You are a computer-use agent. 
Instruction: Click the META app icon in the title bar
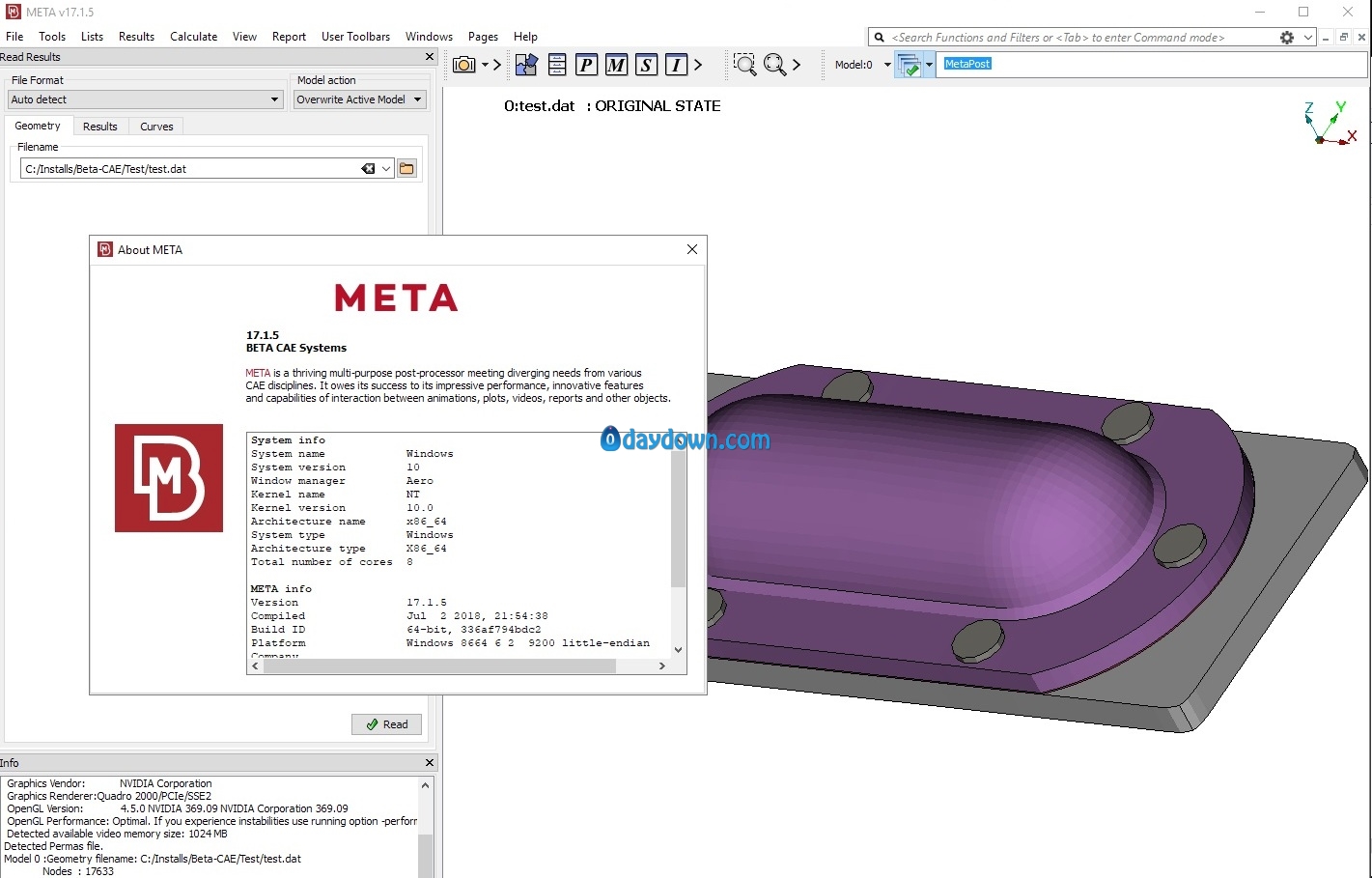coord(14,12)
